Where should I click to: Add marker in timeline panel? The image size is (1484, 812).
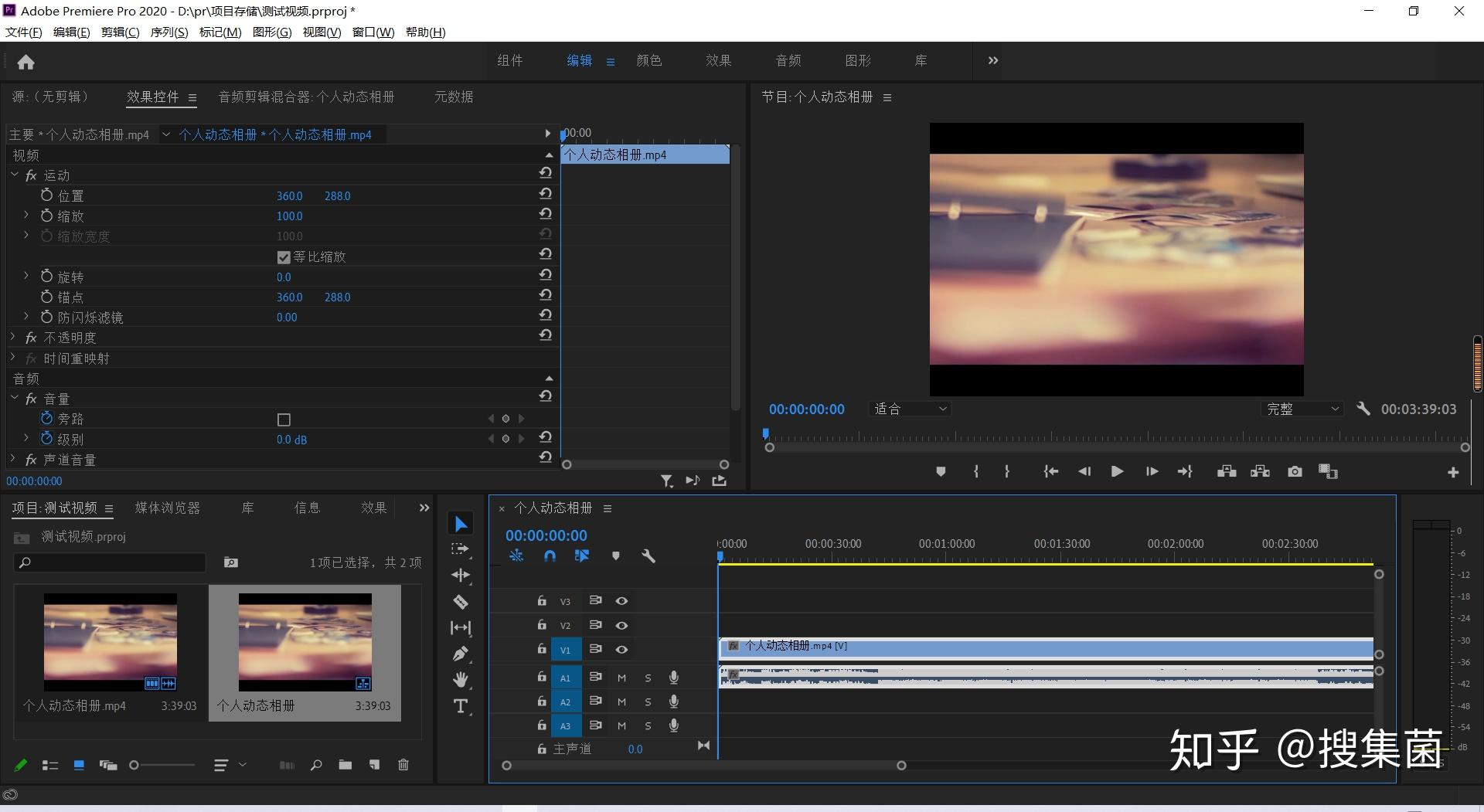[615, 555]
